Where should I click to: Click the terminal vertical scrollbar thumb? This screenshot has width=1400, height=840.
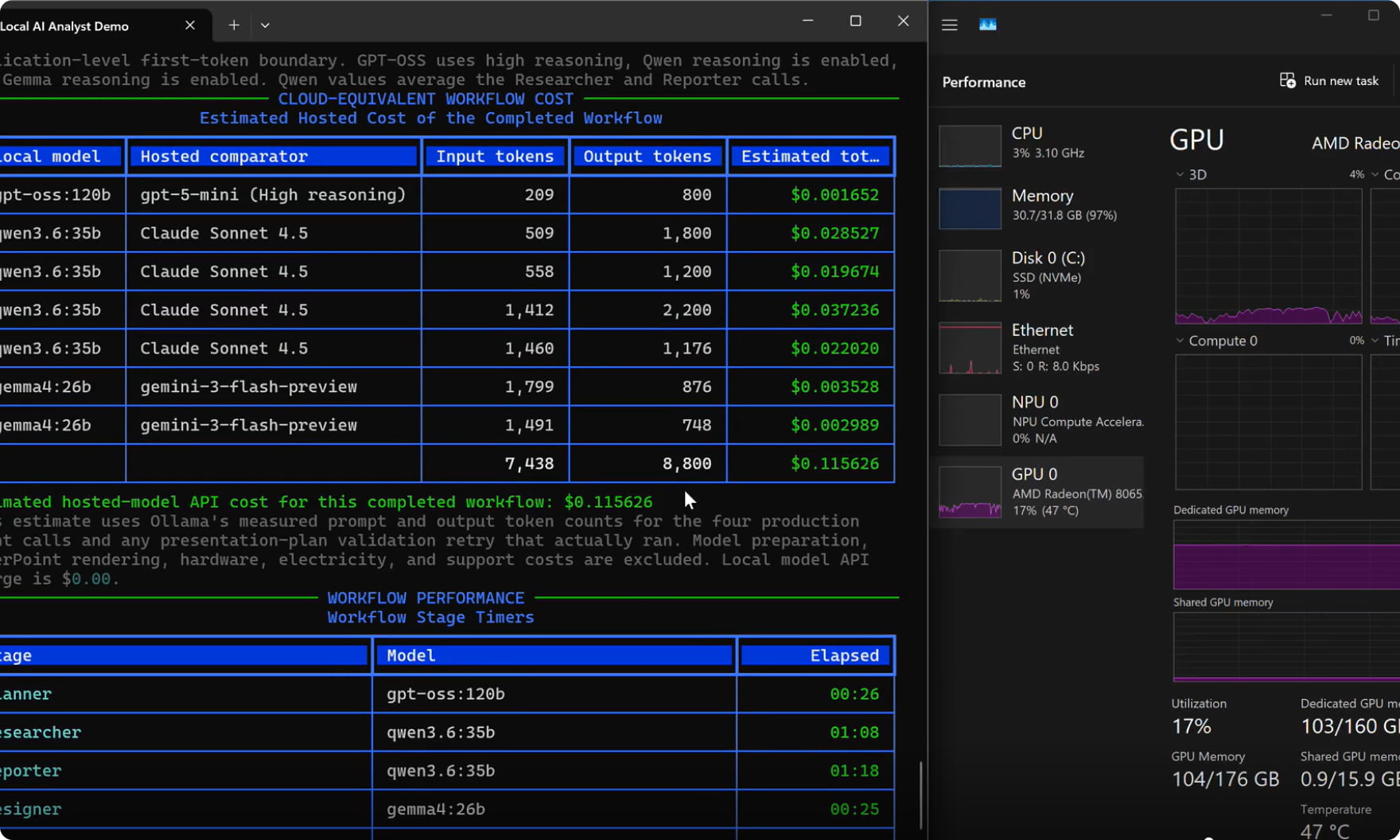click(x=921, y=795)
